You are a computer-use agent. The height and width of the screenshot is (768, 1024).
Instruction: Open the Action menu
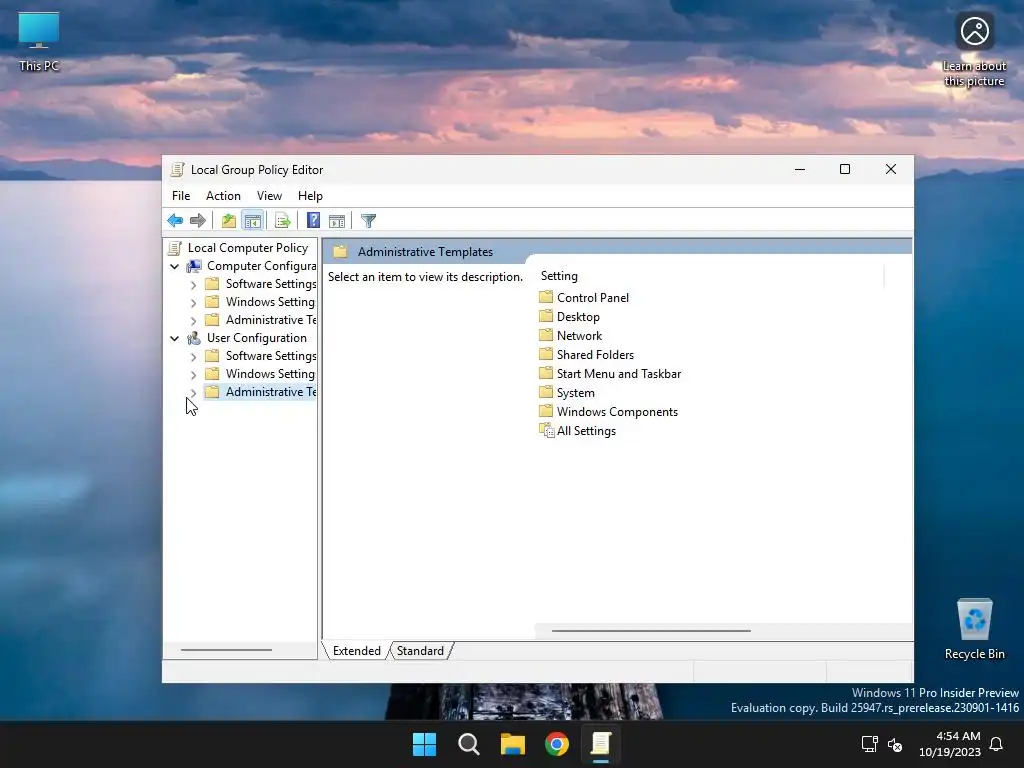pyautogui.click(x=223, y=195)
